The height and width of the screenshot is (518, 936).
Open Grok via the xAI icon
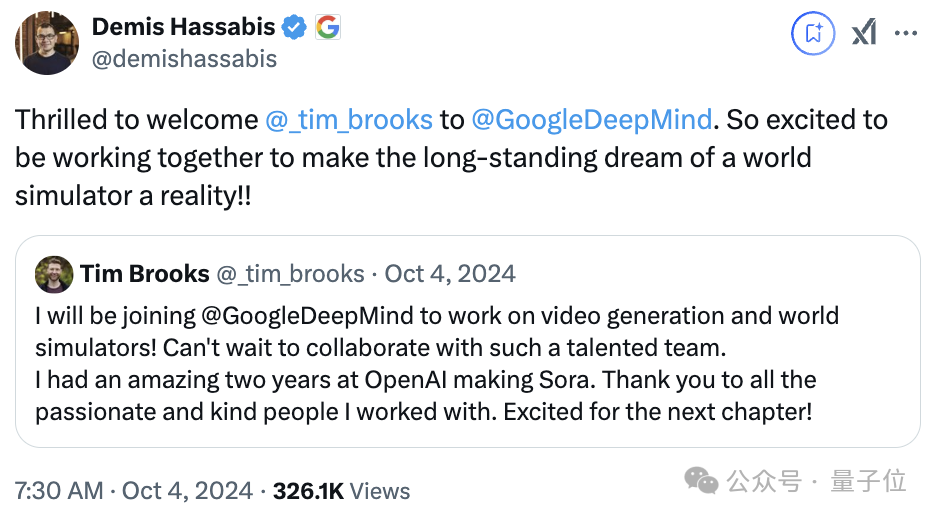864,34
